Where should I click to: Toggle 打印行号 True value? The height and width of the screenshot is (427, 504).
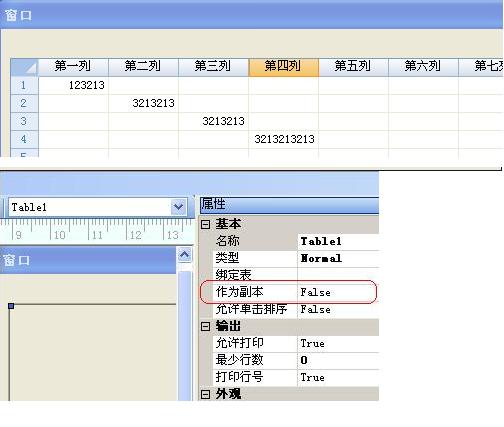338,377
